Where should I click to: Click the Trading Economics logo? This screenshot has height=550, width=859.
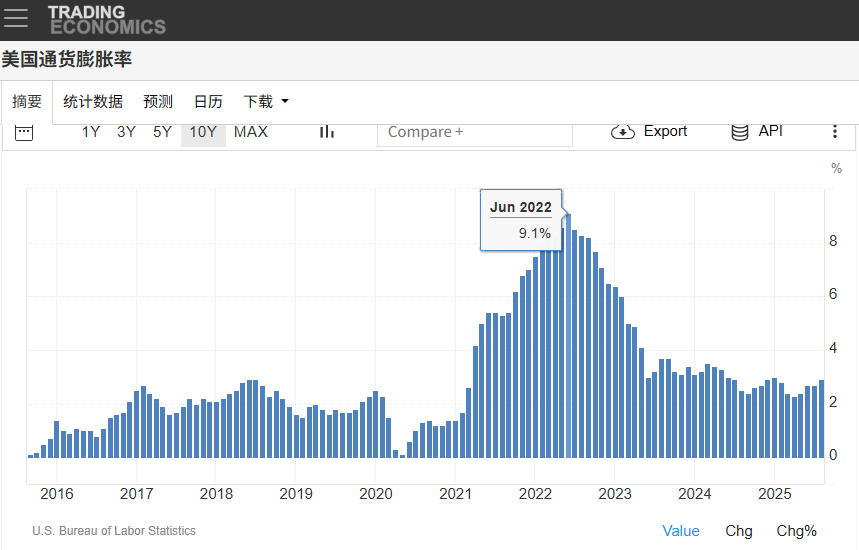(x=107, y=20)
